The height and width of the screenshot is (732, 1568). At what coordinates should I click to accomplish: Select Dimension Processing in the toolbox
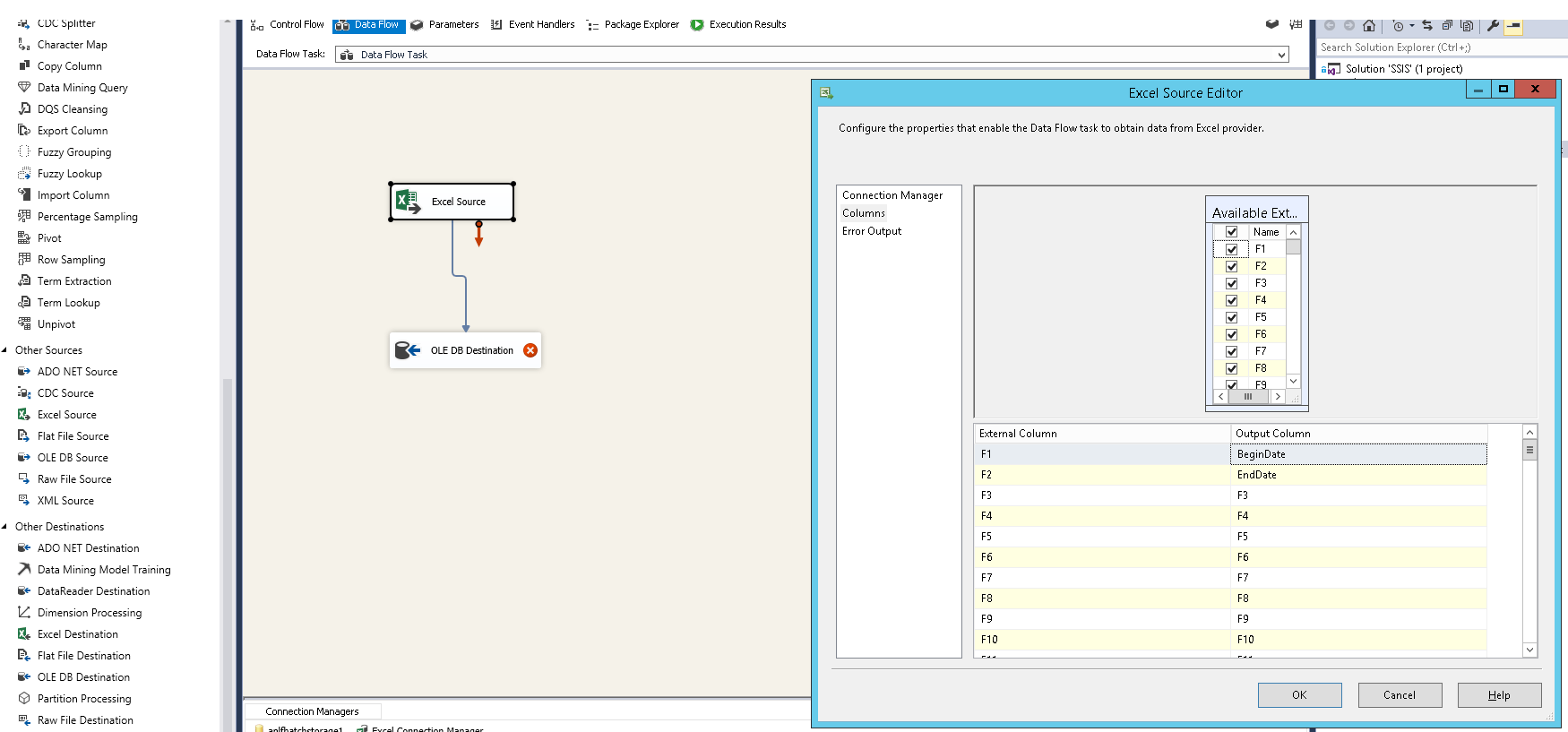[x=89, y=613]
